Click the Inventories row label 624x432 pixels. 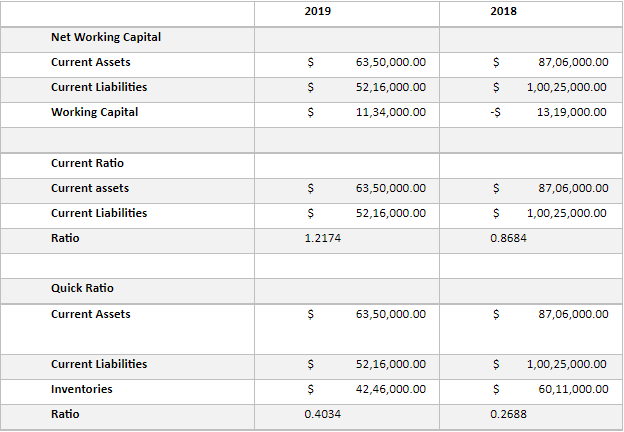tap(82, 389)
